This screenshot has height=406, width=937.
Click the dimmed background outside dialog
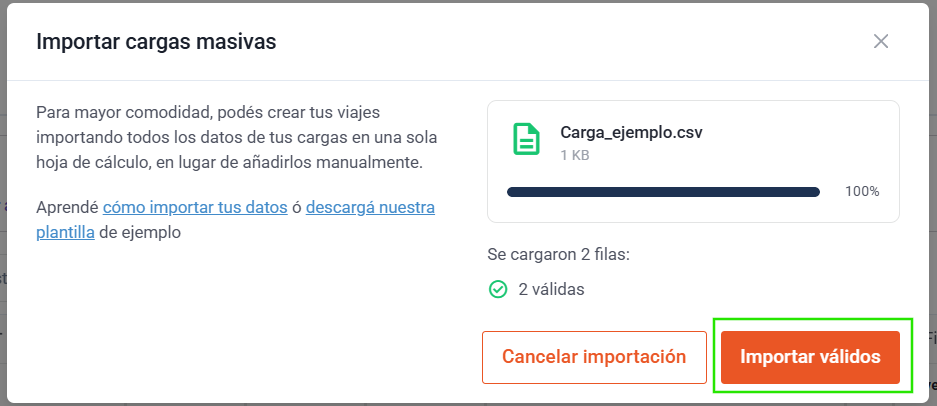click(x=932, y=179)
